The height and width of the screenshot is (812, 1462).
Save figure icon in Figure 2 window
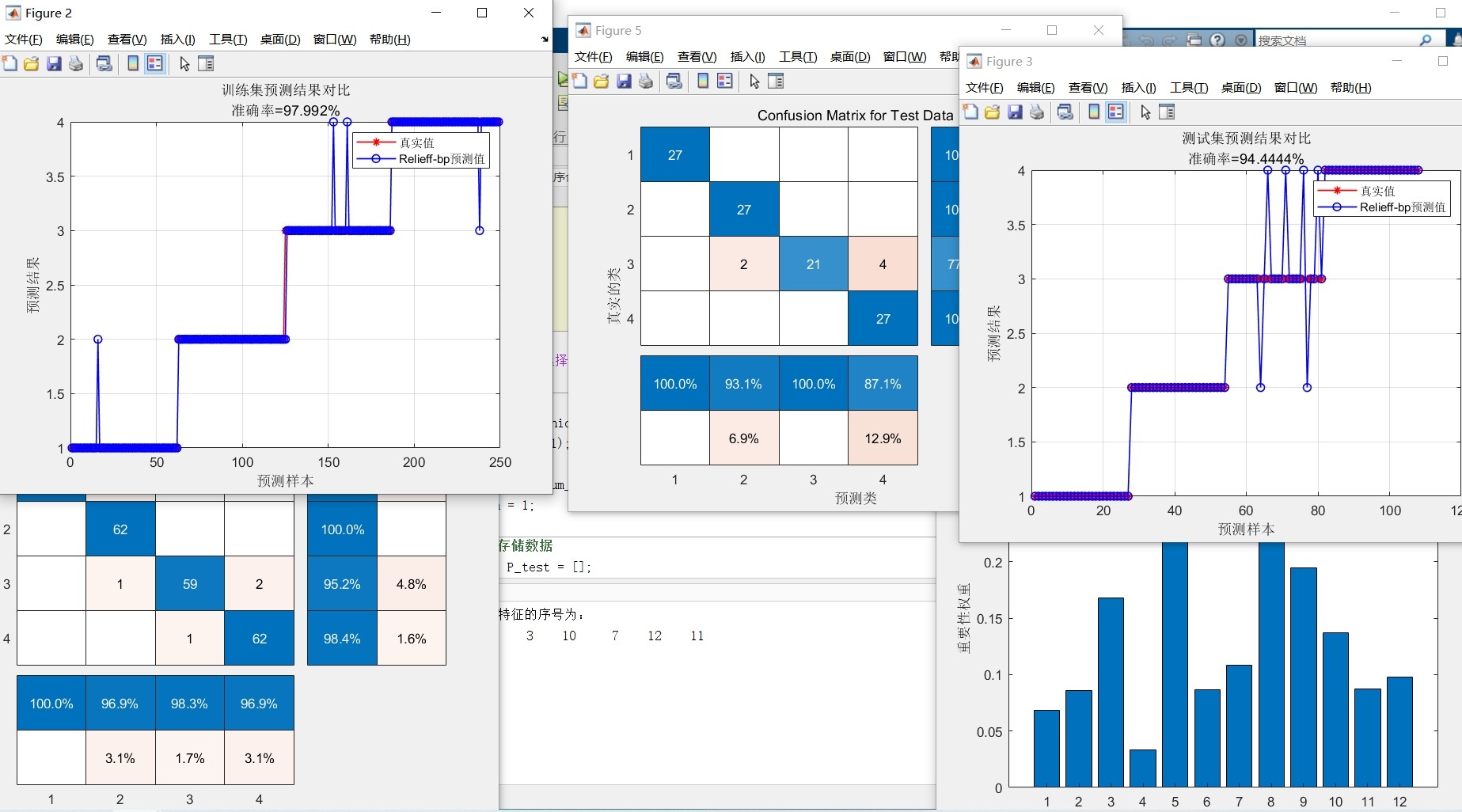[54, 64]
